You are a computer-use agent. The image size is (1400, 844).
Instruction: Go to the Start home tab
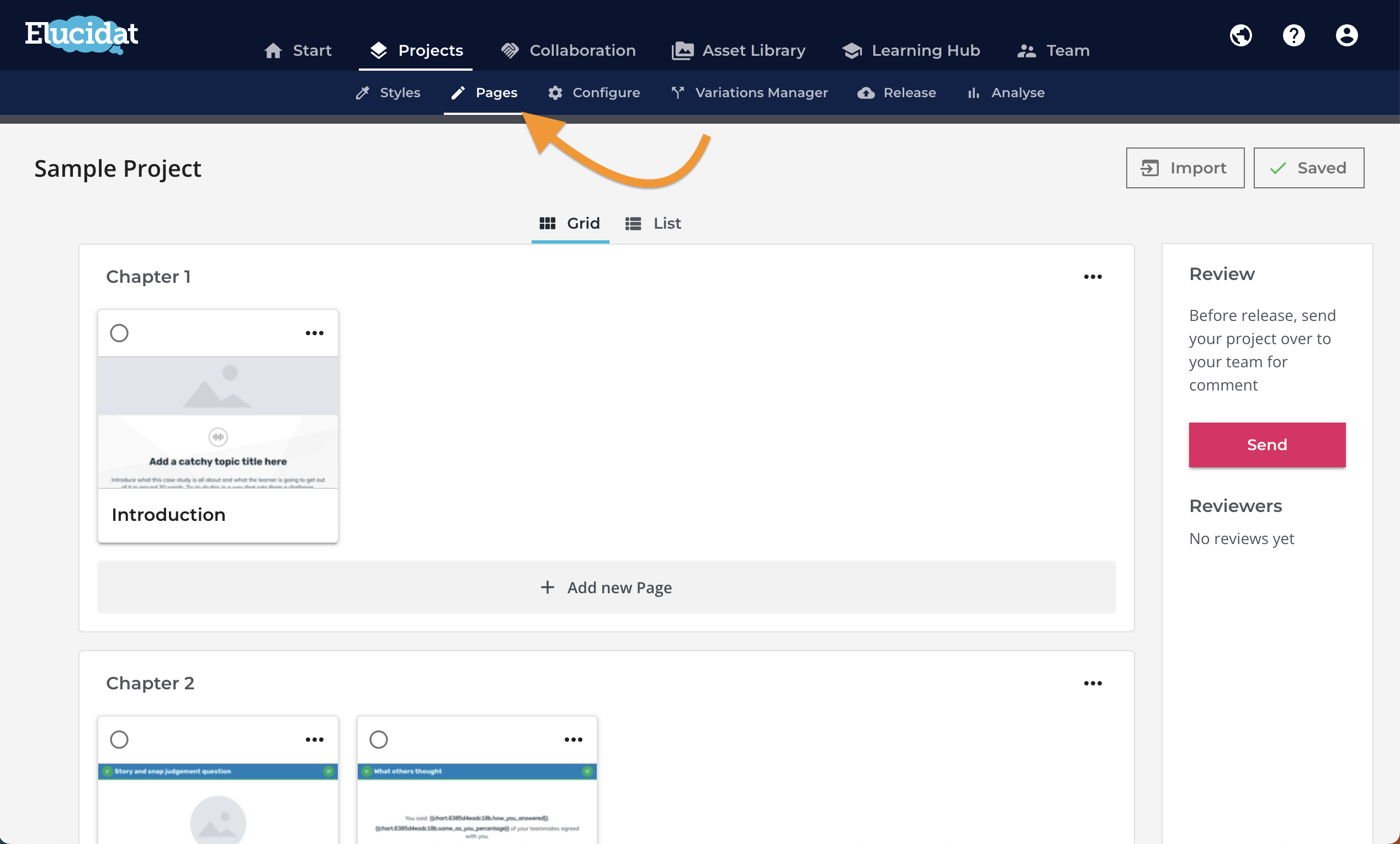(x=298, y=51)
